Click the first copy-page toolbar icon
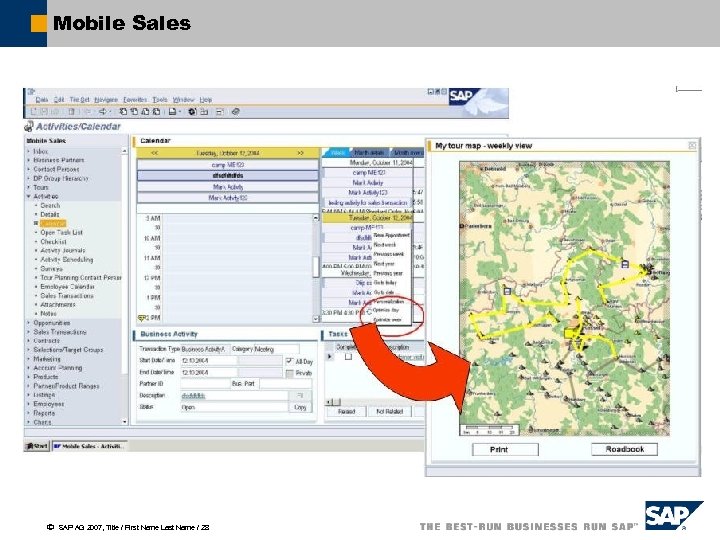The height and width of the screenshot is (540, 720). pos(123,112)
